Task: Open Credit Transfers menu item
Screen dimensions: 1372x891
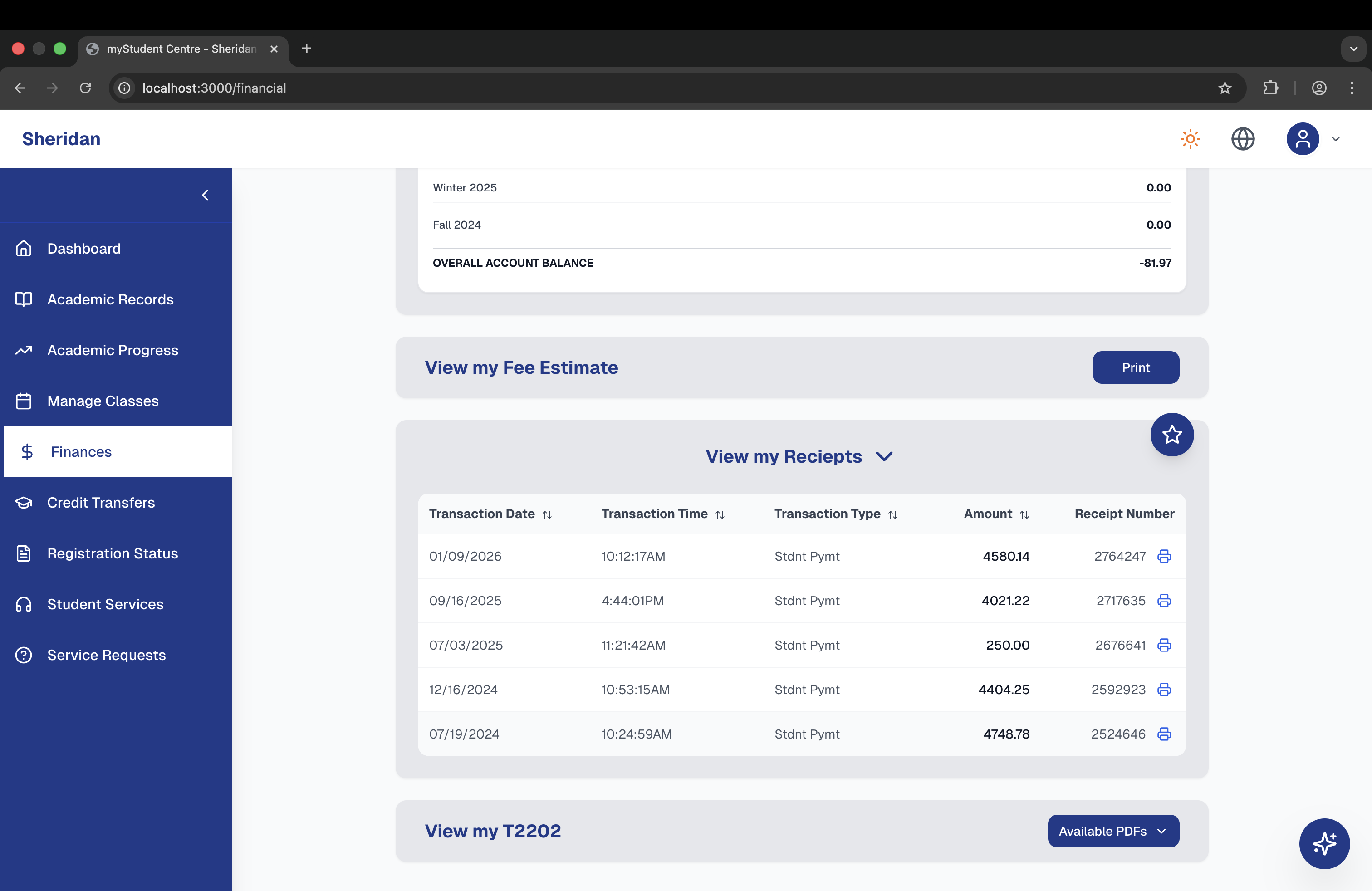Action: coord(101,503)
